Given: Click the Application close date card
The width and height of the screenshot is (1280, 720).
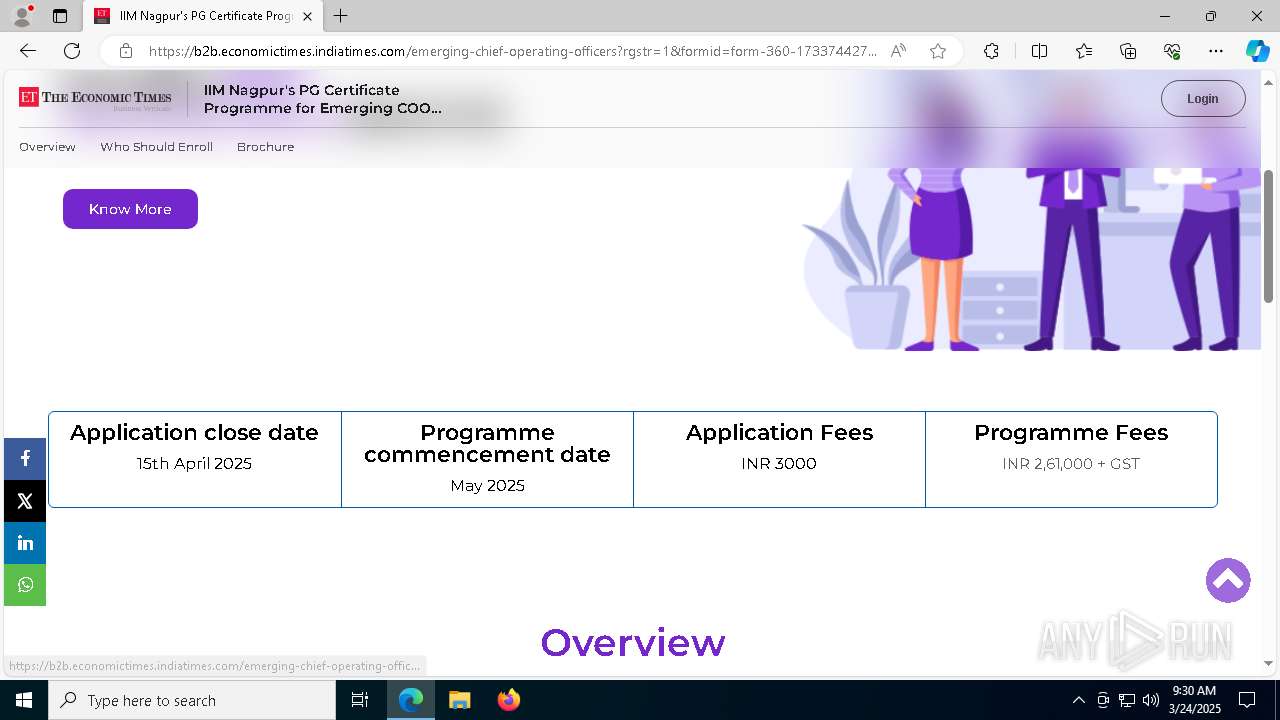Looking at the screenshot, I should click(x=195, y=459).
